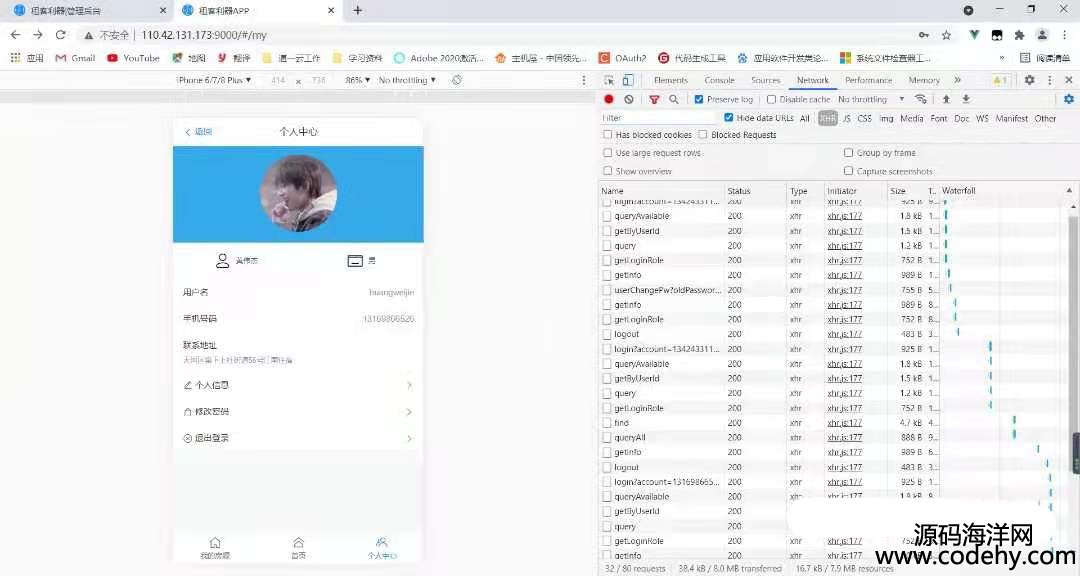Click the address bar URL

(x=204, y=34)
